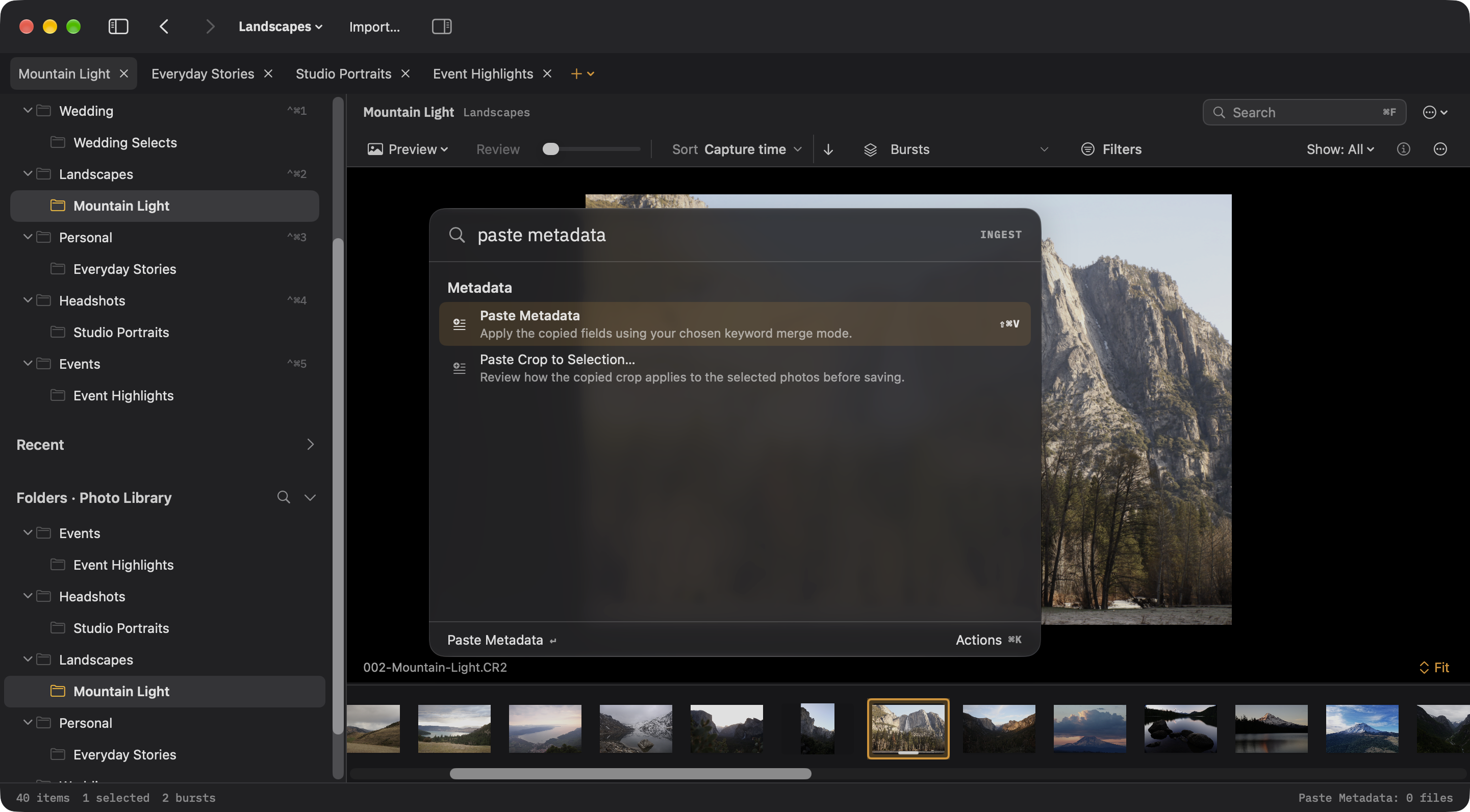The height and width of the screenshot is (812, 1470).
Task: Select the snowy mountain blue sky thumbnail
Action: click(x=1361, y=729)
